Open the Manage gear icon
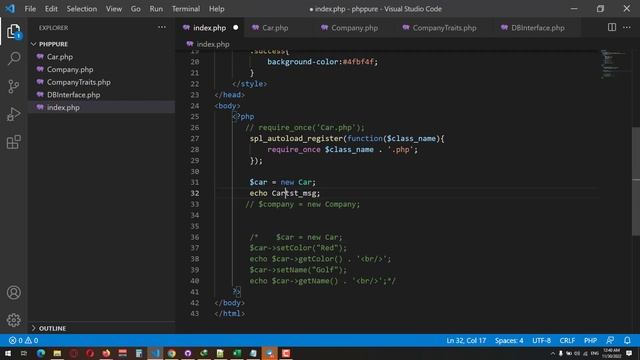 [x=13, y=320]
